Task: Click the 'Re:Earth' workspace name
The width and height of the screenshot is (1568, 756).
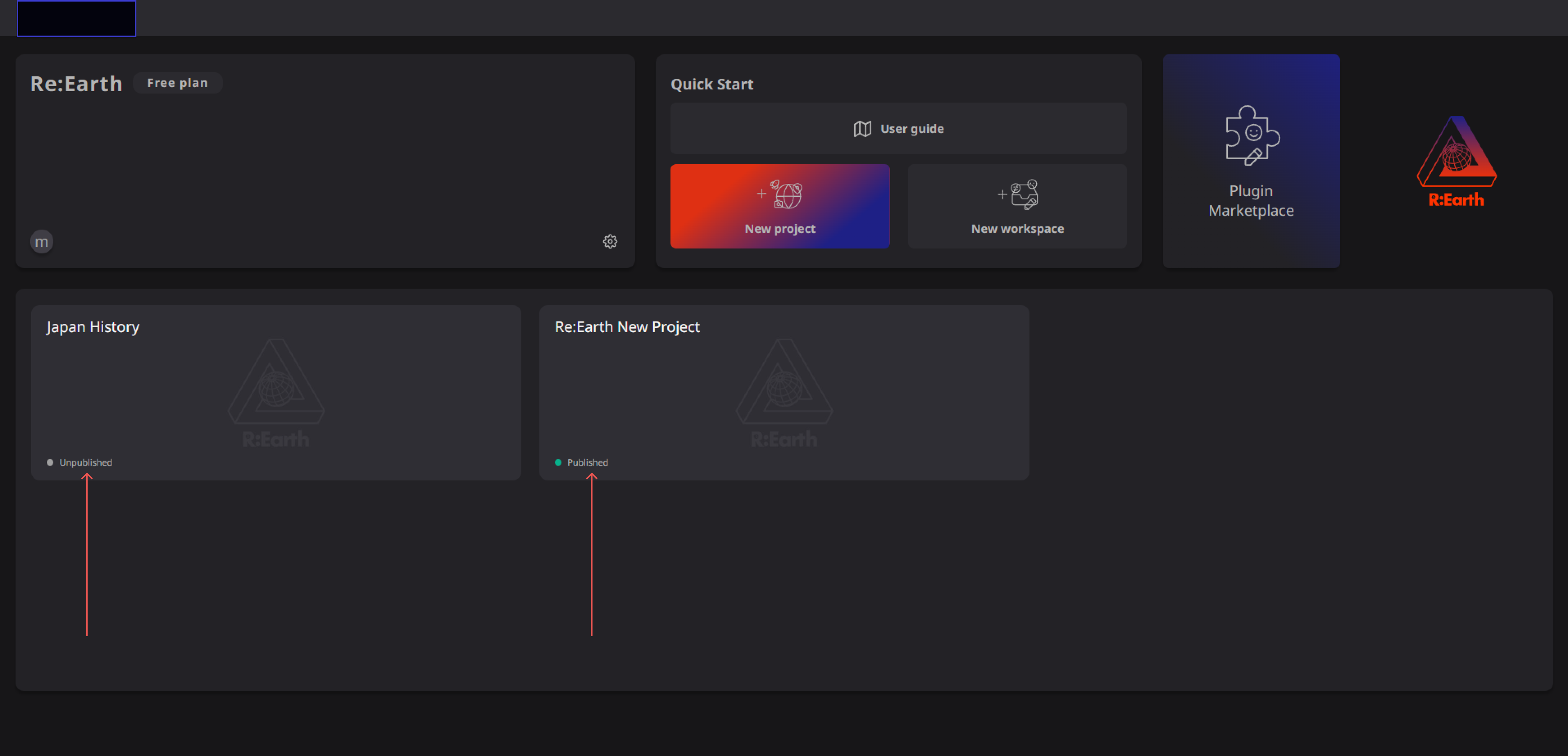Action: [x=77, y=84]
